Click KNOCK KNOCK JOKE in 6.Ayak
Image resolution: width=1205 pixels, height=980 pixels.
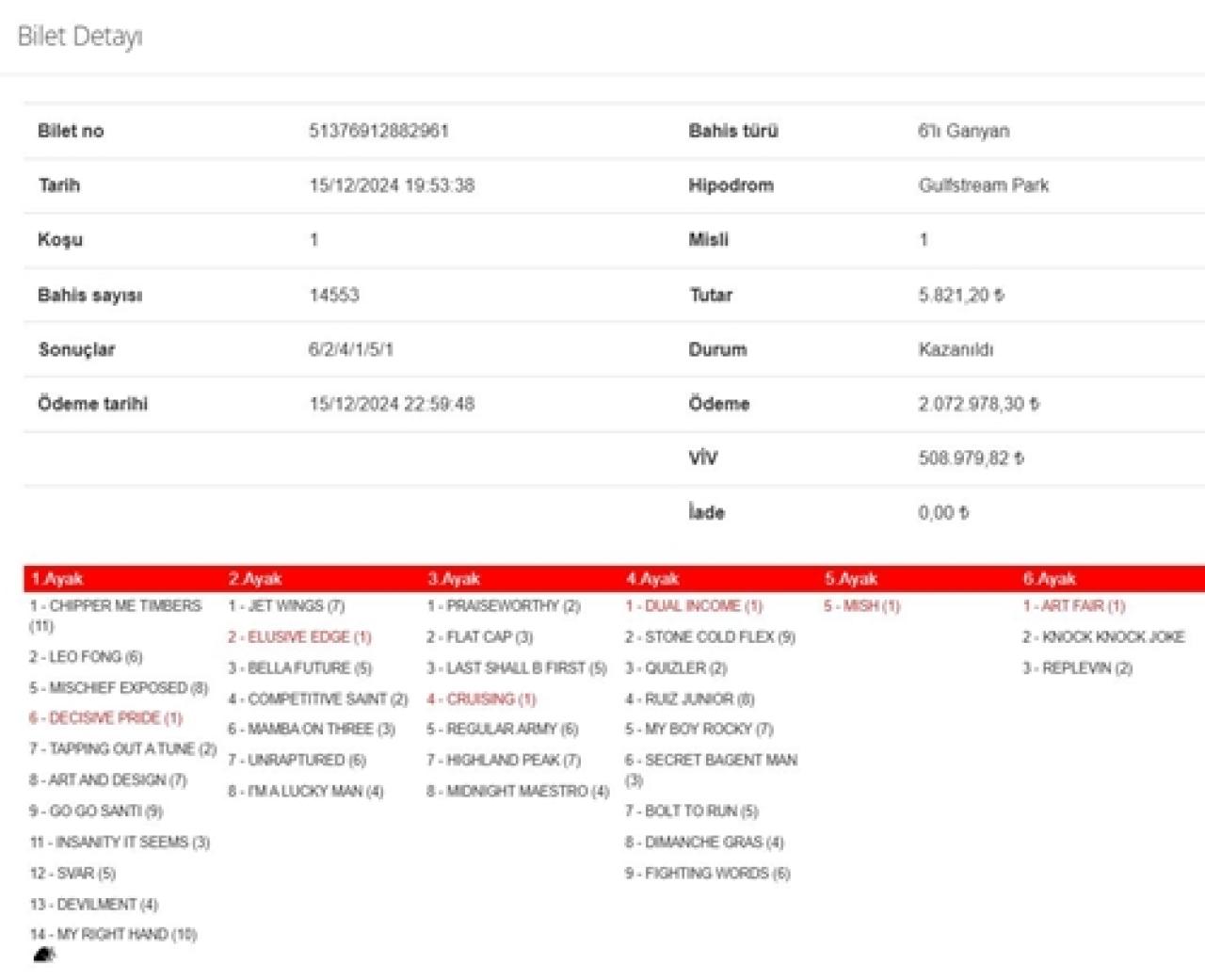[x=1103, y=637]
